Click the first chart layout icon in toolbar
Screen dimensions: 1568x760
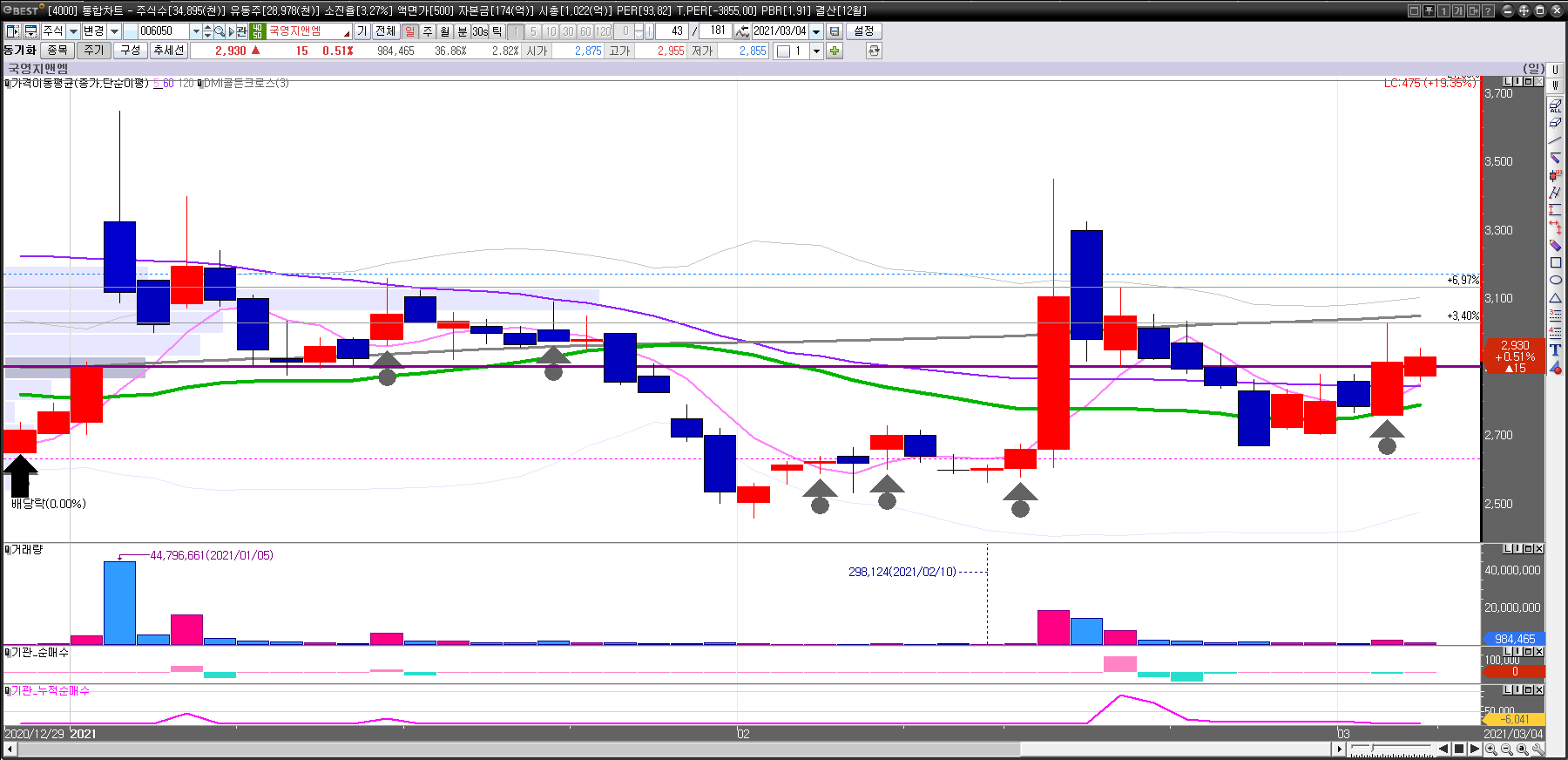[x=12, y=31]
